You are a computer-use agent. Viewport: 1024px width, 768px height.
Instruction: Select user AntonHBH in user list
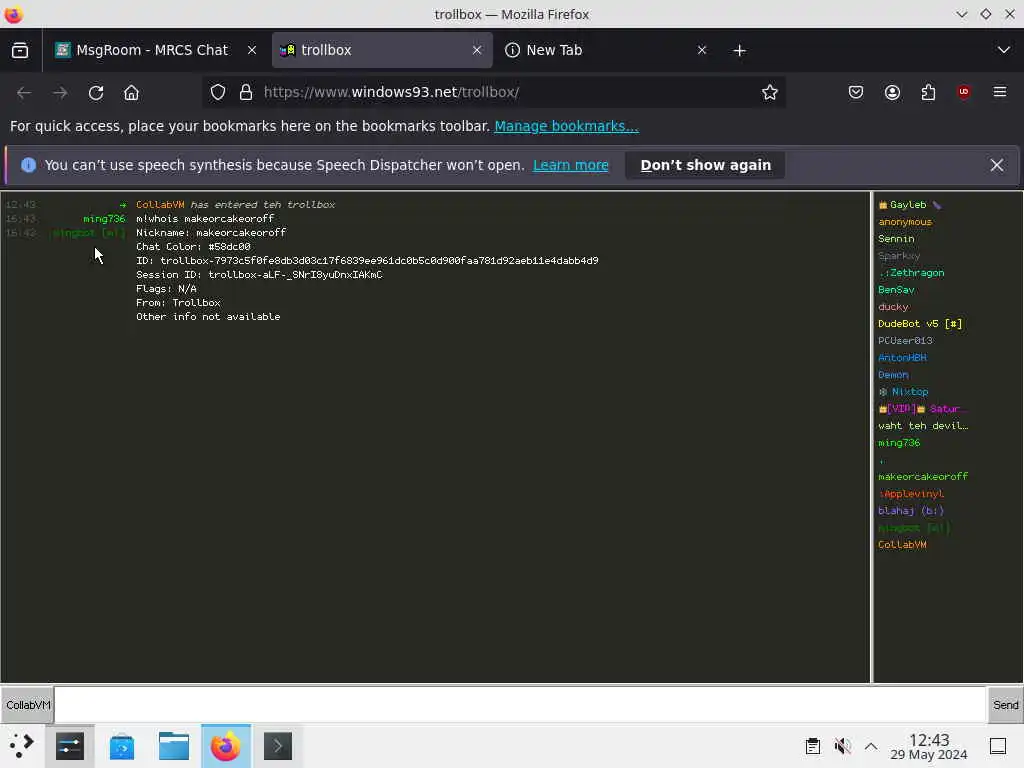(x=902, y=358)
